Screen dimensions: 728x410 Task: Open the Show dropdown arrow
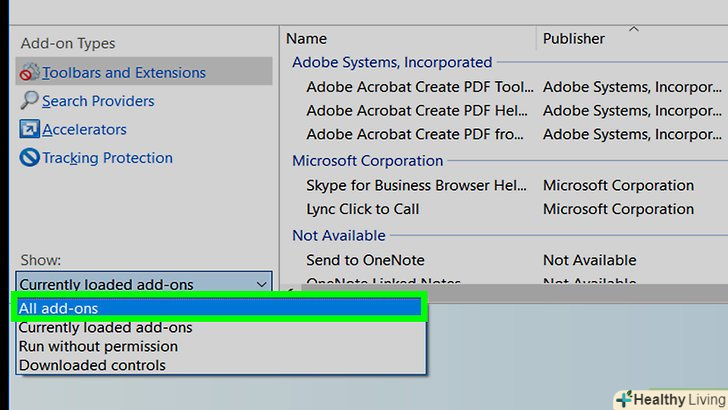pos(261,284)
